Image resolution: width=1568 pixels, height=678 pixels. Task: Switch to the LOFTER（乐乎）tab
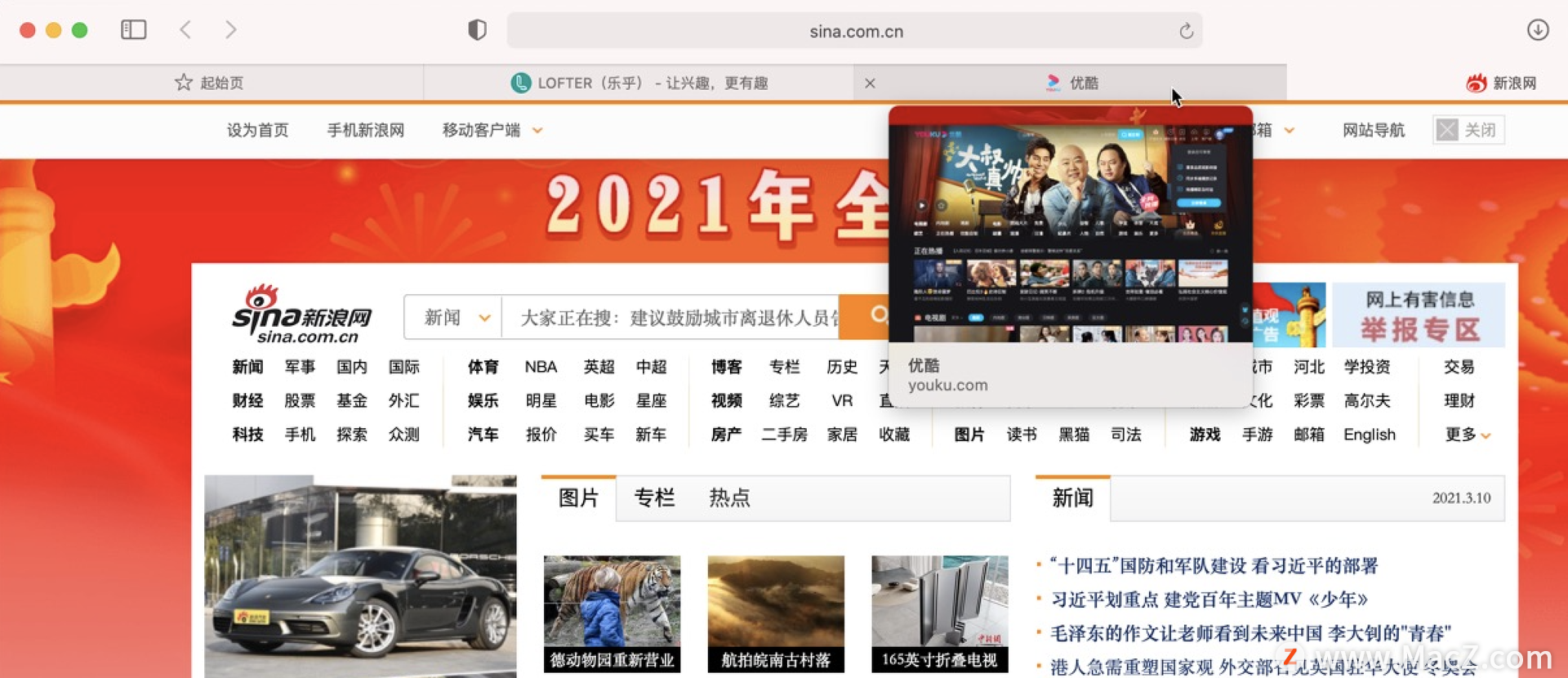639,83
